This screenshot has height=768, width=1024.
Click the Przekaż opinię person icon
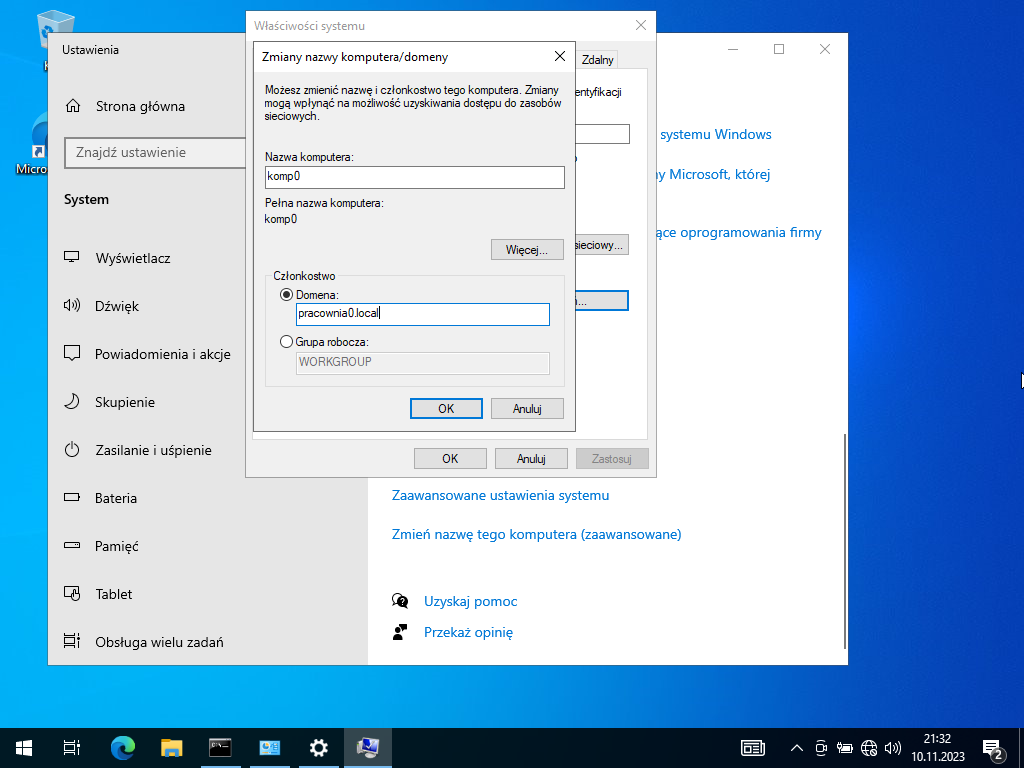click(x=400, y=632)
